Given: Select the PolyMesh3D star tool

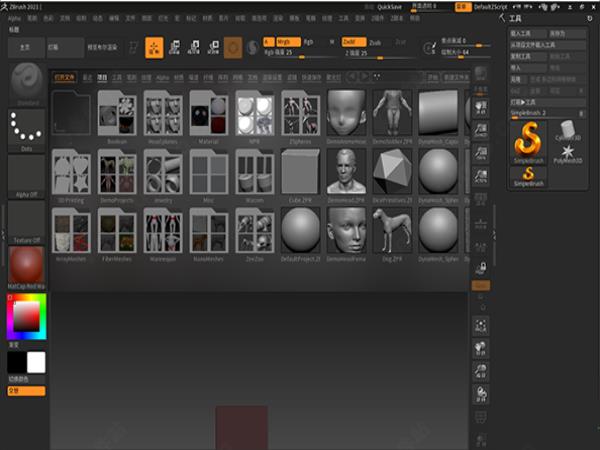Looking at the screenshot, I should coord(568,154).
